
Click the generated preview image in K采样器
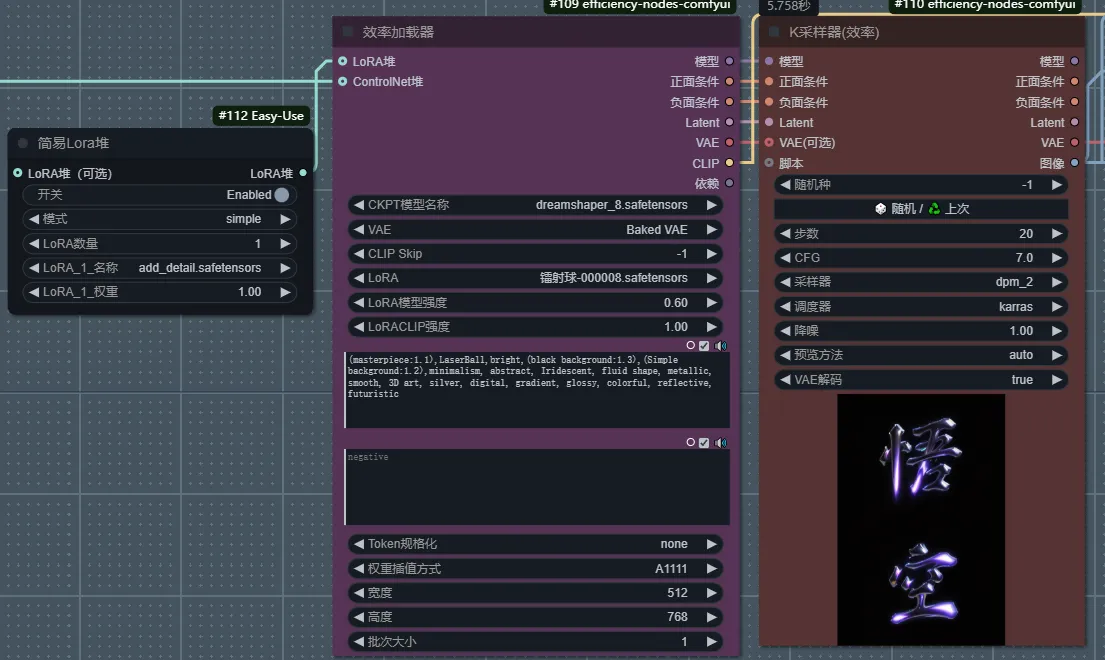(x=921, y=519)
